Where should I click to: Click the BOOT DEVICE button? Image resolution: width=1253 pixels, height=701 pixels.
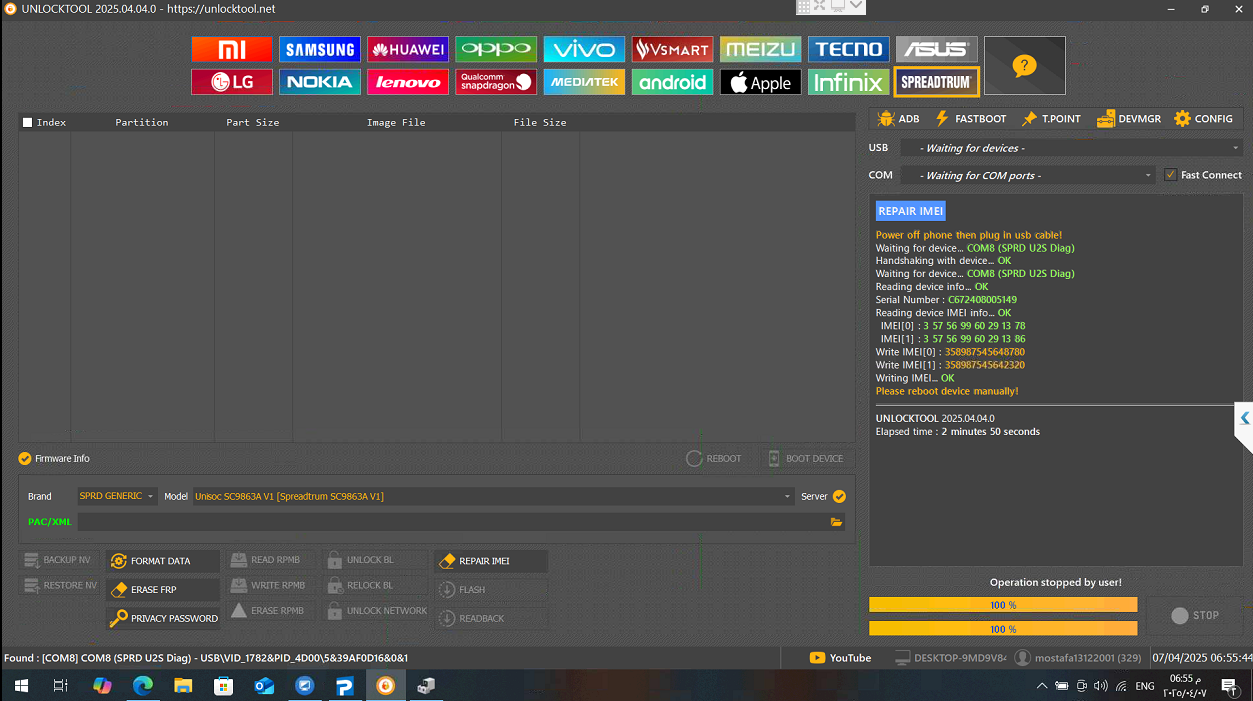tap(805, 459)
